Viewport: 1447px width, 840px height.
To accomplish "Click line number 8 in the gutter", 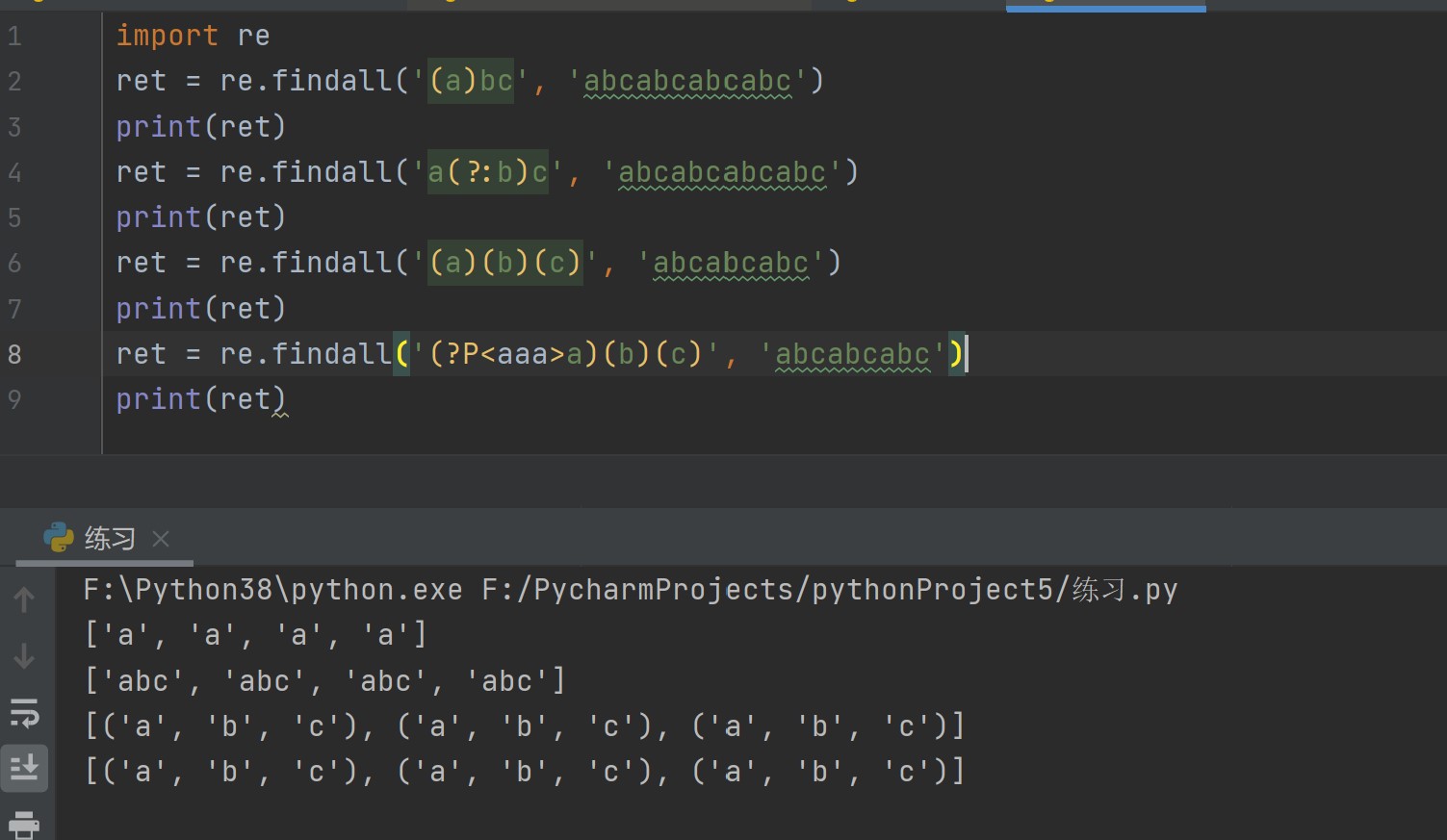I will [x=14, y=354].
